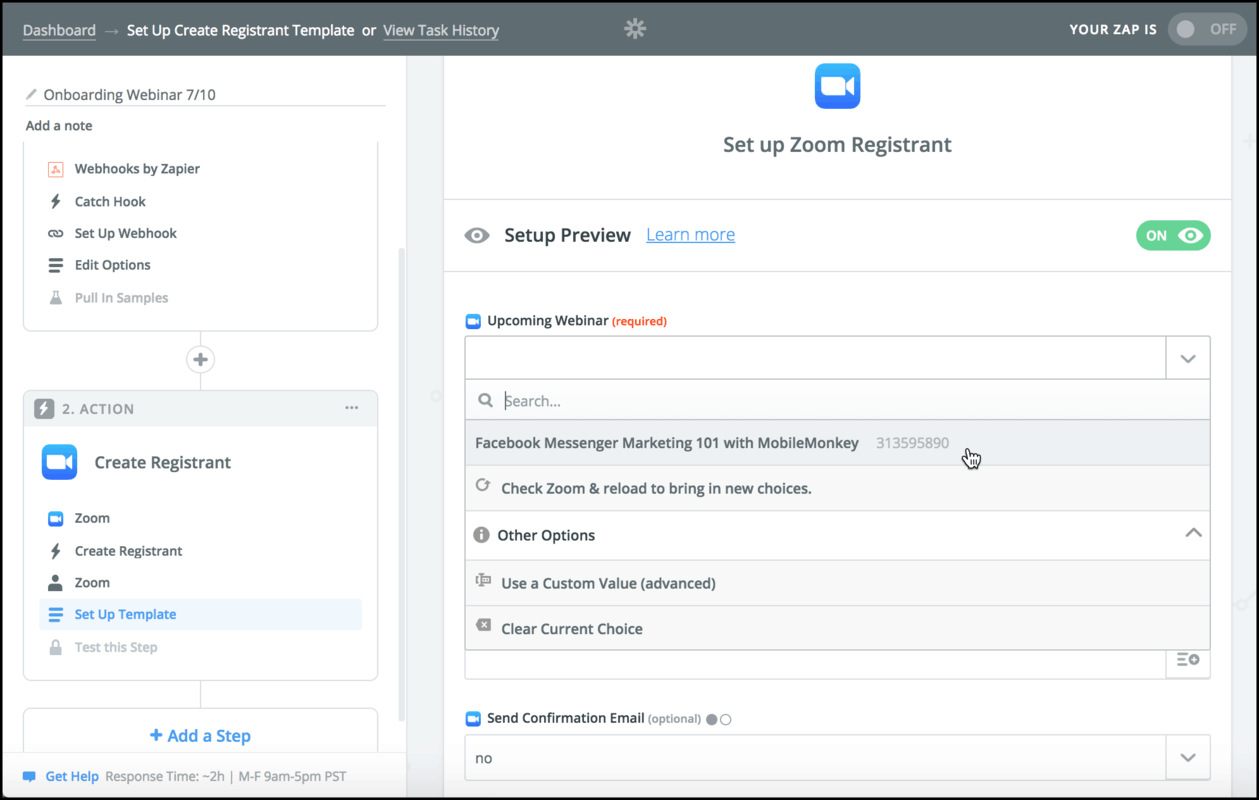Turn on the YOUR ZAP IS switch
The width and height of the screenshot is (1259, 800).
click(x=1206, y=29)
